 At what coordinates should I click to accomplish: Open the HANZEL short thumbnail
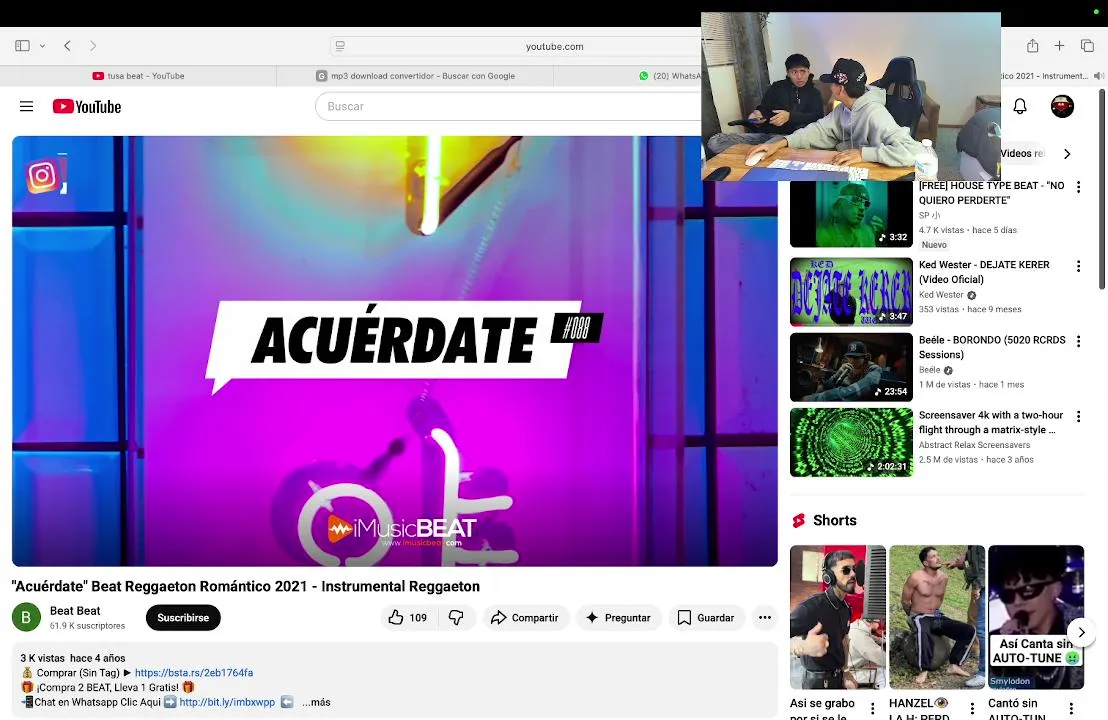point(936,617)
